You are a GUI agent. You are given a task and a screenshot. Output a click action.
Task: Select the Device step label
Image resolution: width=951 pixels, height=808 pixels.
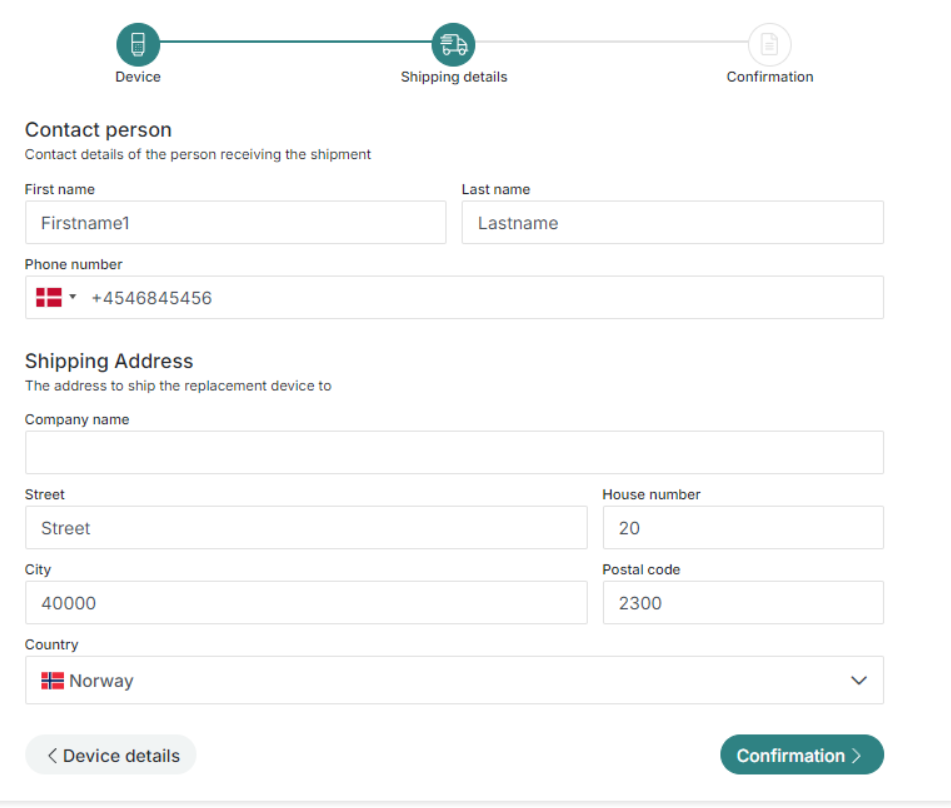(138, 77)
